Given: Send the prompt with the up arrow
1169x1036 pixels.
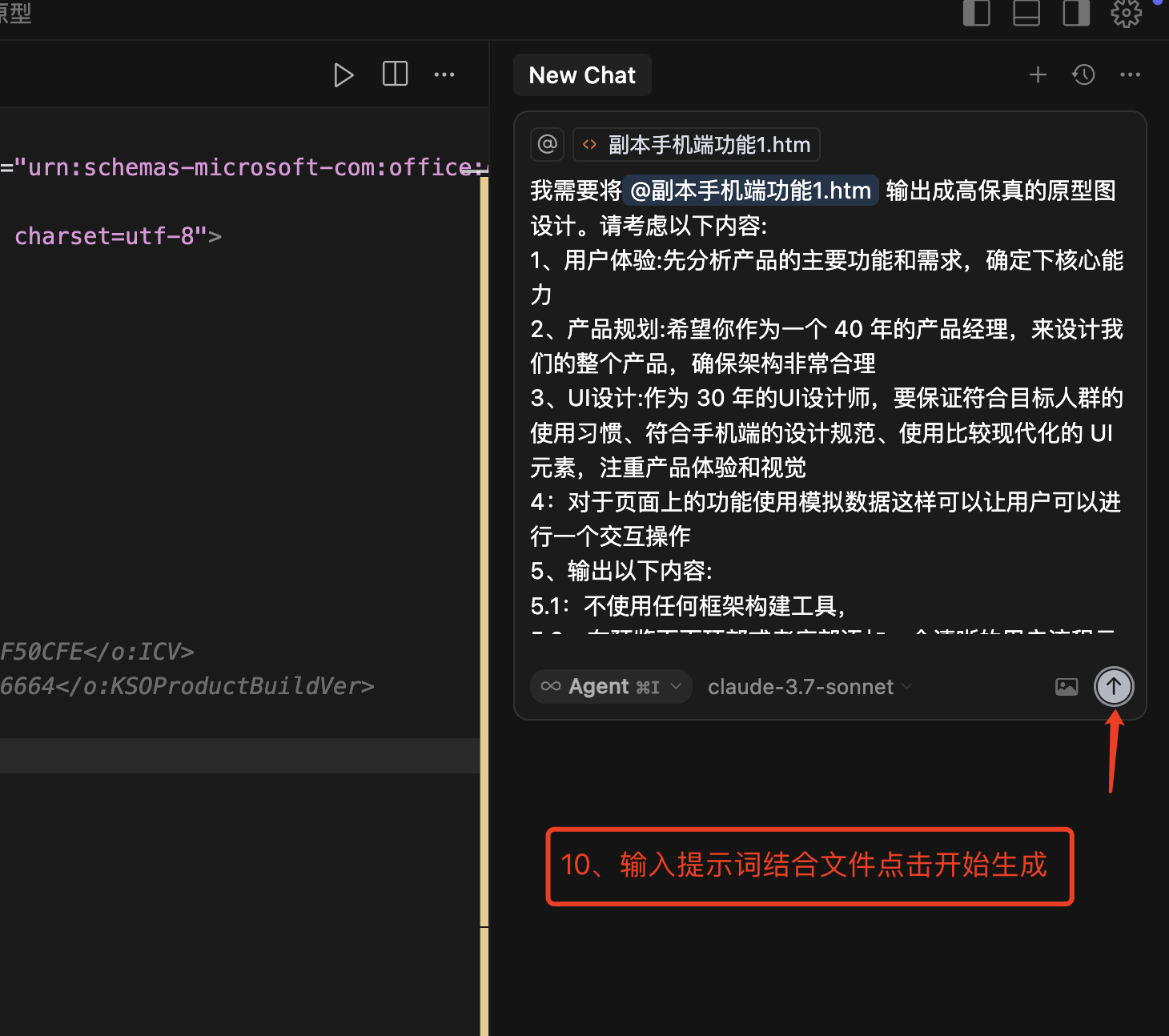Looking at the screenshot, I should click(x=1114, y=686).
